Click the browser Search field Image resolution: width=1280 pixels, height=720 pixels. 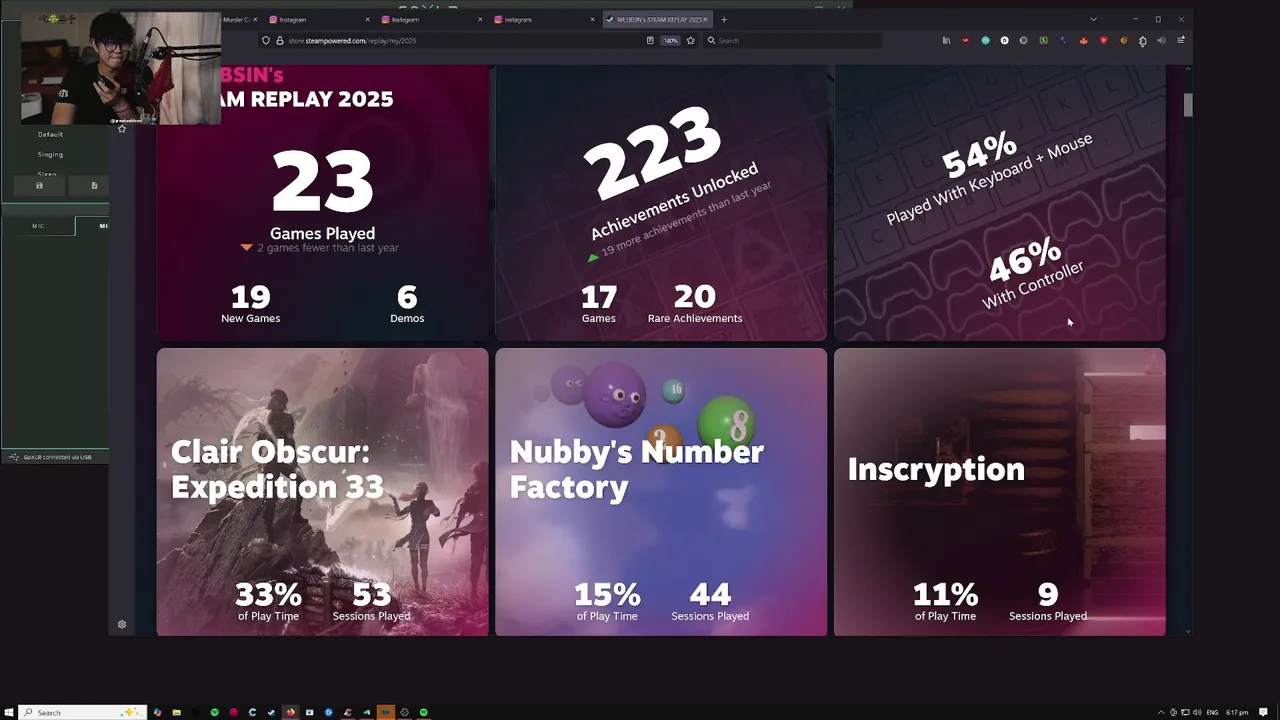[x=792, y=41]
